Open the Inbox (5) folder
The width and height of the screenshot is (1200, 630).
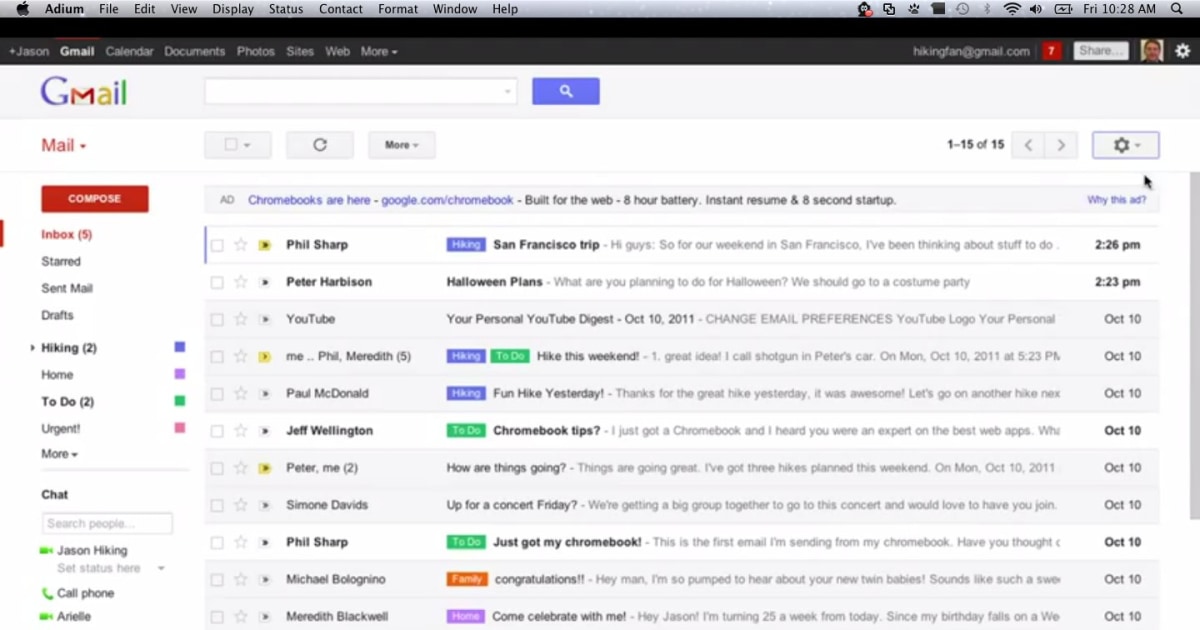click(x=67, y=235)
